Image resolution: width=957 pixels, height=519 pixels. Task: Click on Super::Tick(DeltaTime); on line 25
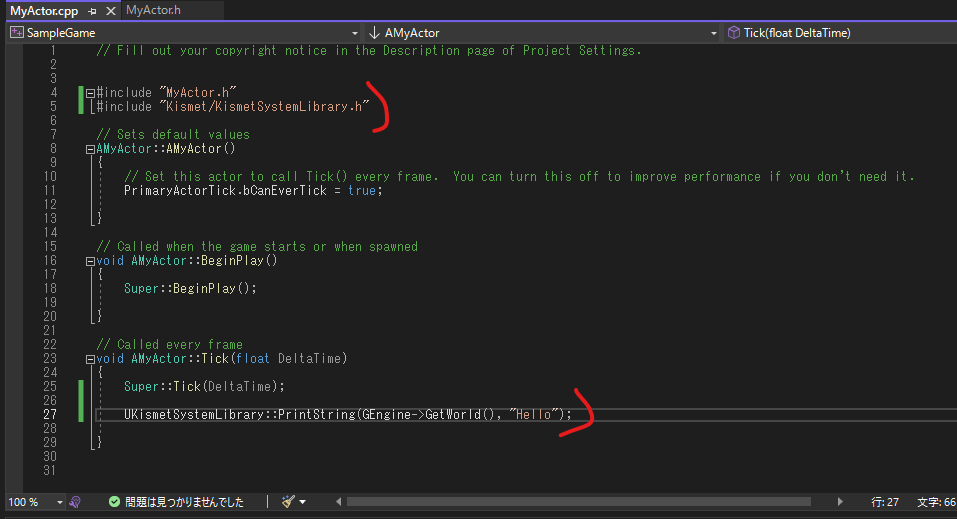204,387
